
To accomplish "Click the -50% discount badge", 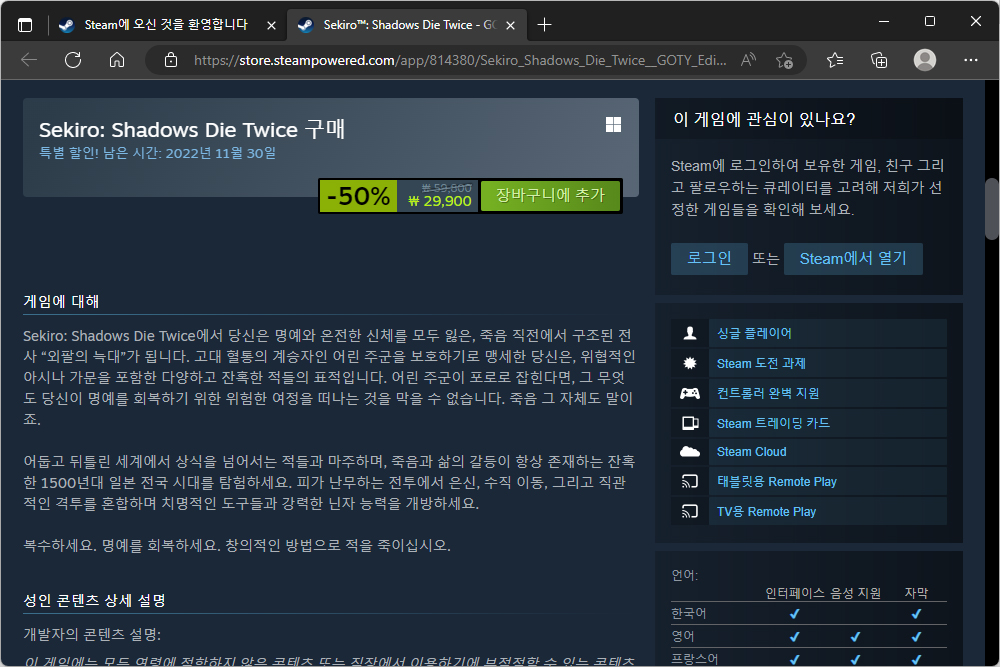I will [358, 196].
